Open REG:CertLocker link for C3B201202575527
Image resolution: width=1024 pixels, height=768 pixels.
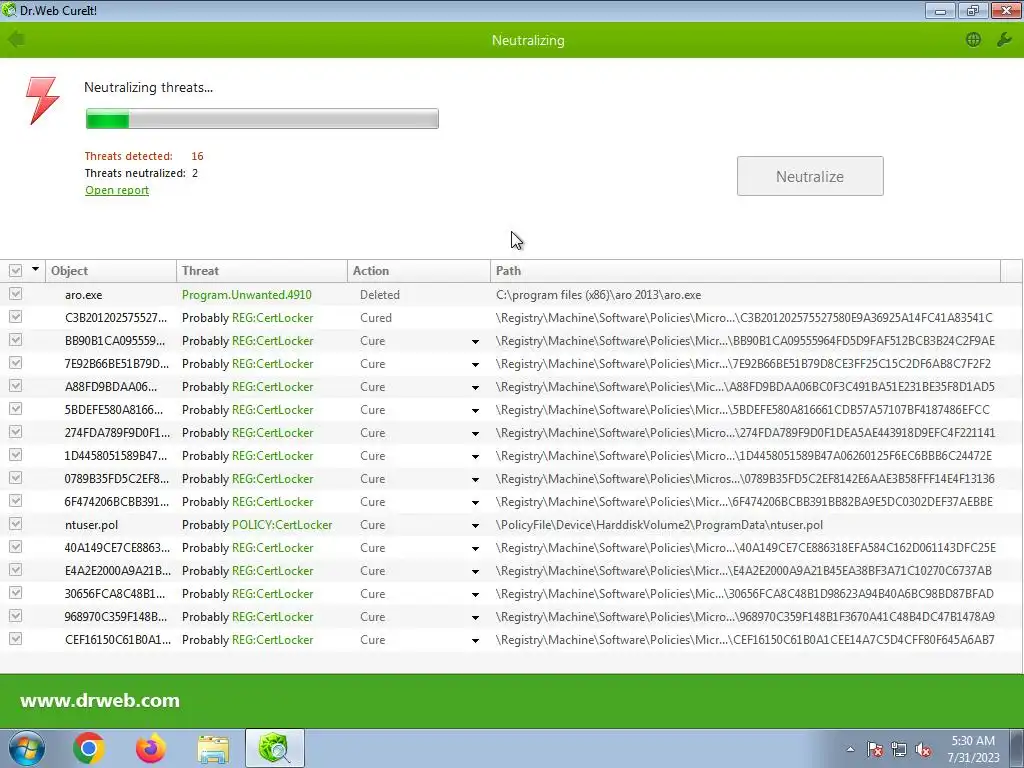pyautogui.click(x=272, y=317)
